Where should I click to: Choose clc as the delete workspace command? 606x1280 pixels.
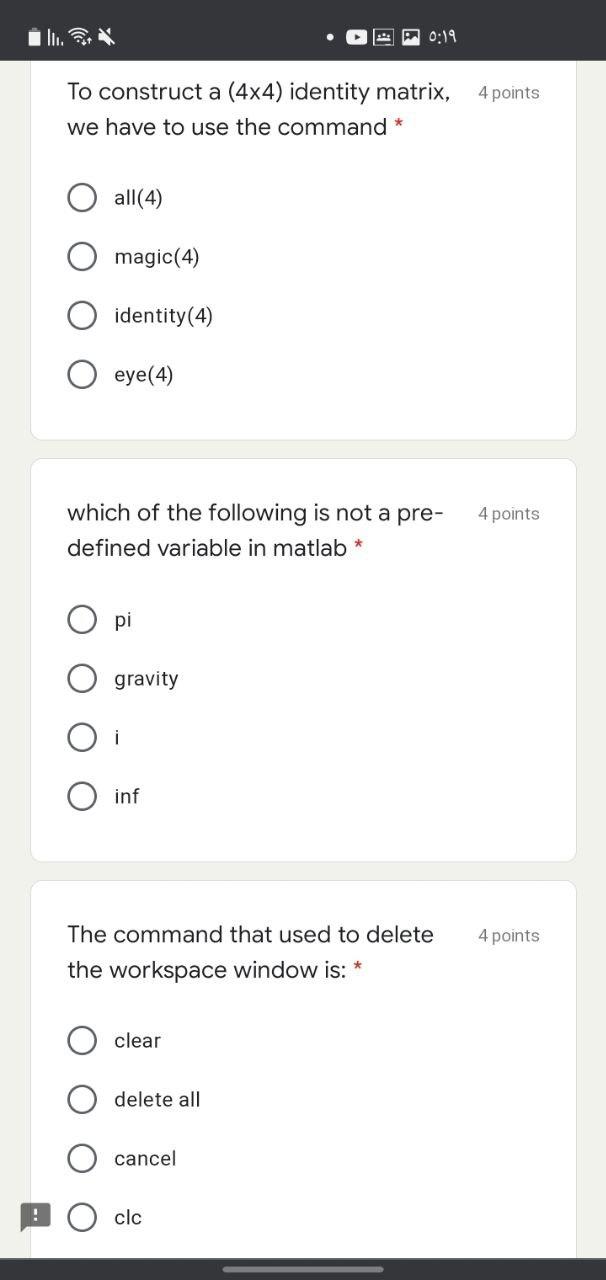tap(82, 1217)
